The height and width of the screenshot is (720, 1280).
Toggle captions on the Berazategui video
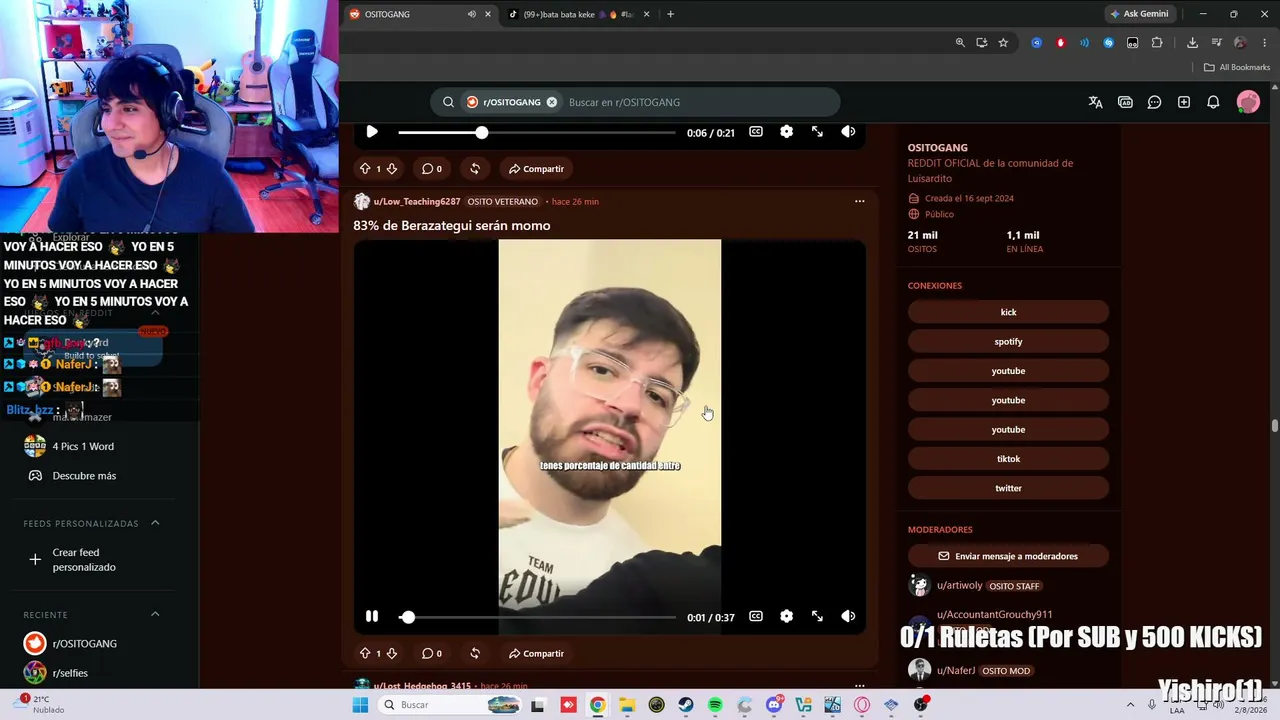tap(756, 617)
